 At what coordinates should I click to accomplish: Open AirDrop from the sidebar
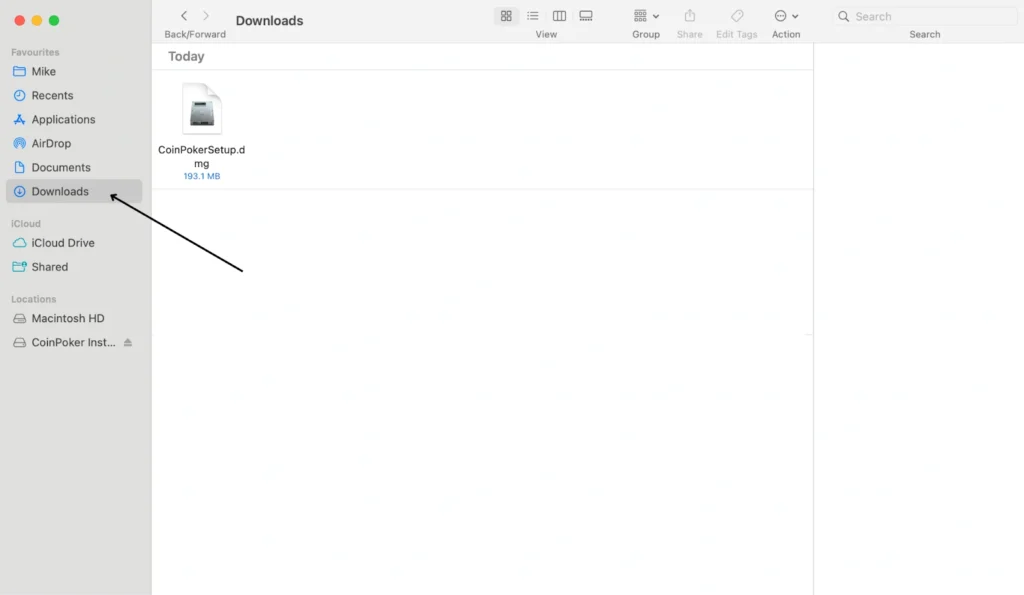click(51, 144)
